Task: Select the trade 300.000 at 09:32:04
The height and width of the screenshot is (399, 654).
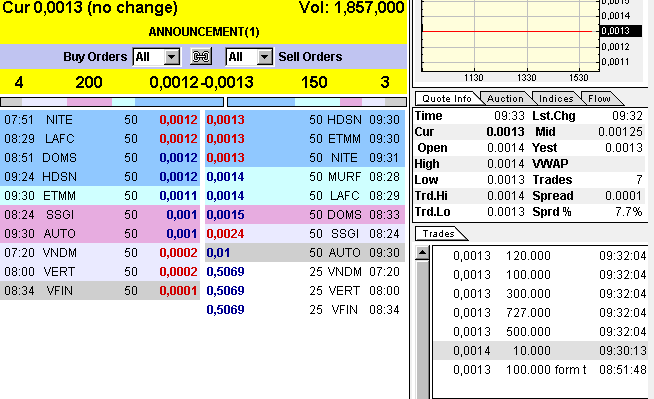Action: tap(541, 294)
